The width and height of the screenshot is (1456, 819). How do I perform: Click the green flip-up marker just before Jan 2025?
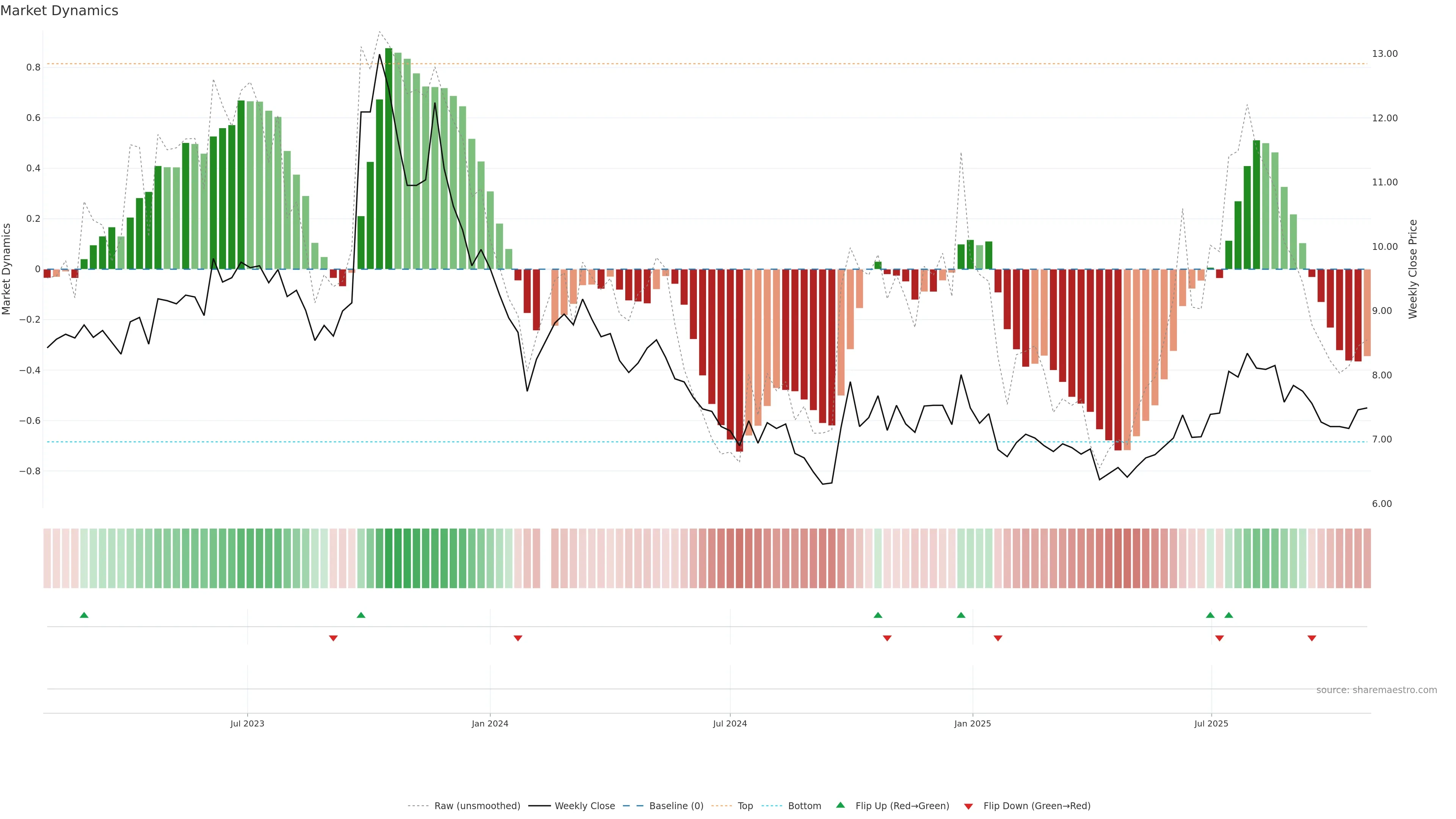pos(961,615)
